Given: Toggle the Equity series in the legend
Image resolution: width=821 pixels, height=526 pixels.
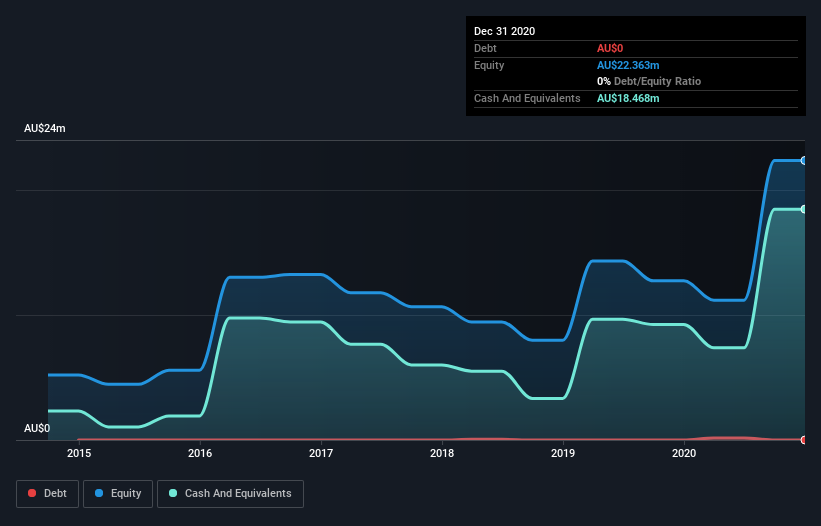Looking at the screenshot, I should tap(118, 494).
